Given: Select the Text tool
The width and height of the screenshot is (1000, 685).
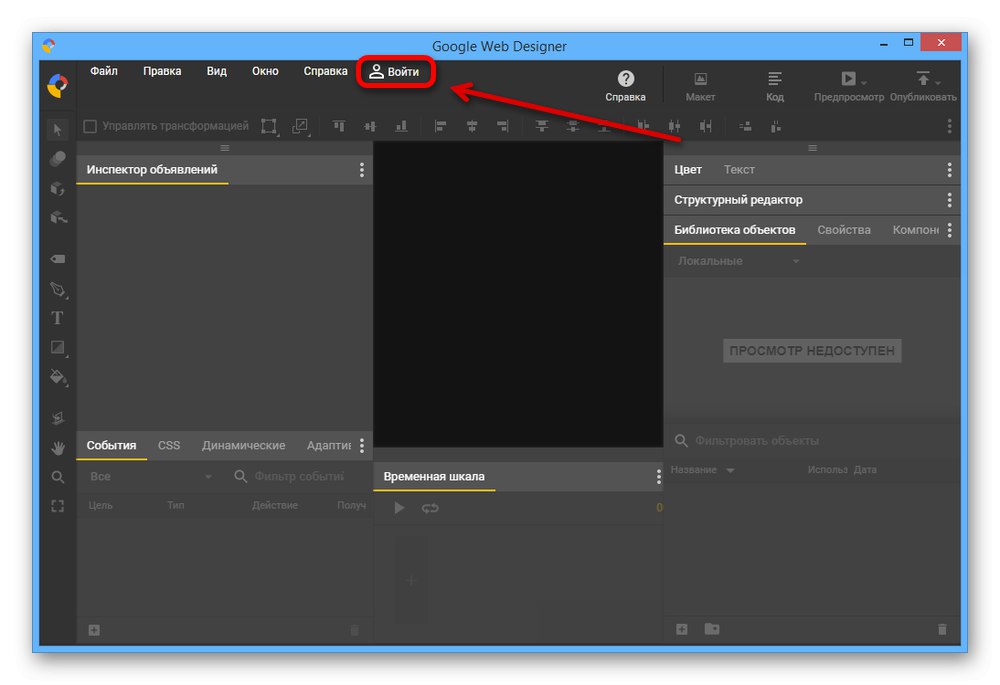Looking at the screenshot, I should [x=58, y=318].
